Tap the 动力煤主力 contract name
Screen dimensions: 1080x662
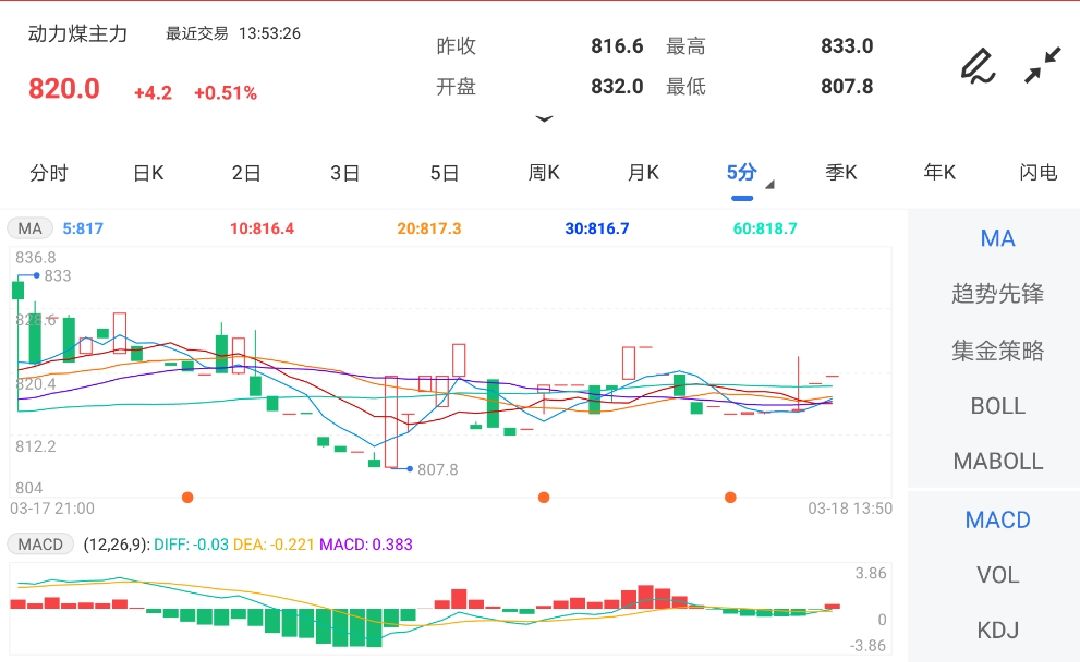(x=77, y=34)
